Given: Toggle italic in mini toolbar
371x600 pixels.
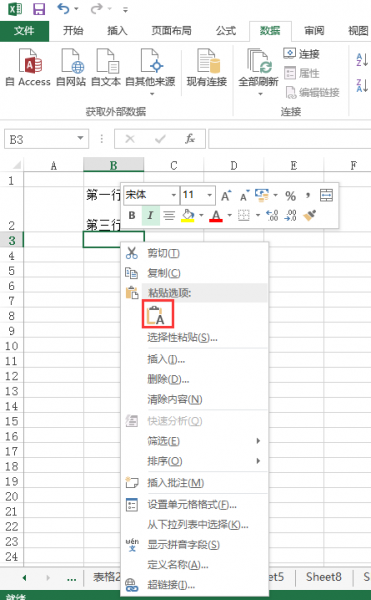Looking at the screenshot, I should pyautogui.click(x=150, y=215).
